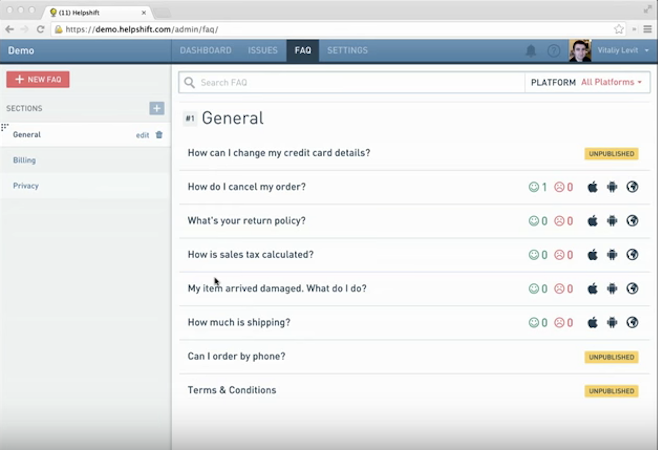Click the Apple icon for 'What's your return policy?'
The width and height of the screenshot is (658, 450).
[x=593, y=221]
